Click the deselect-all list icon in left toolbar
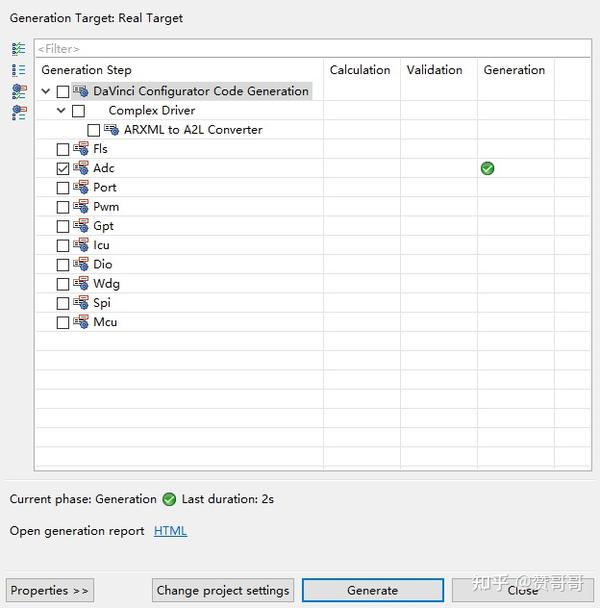Image resolution: width=600 pixels, height=608 pixels. tap(19, 70)
